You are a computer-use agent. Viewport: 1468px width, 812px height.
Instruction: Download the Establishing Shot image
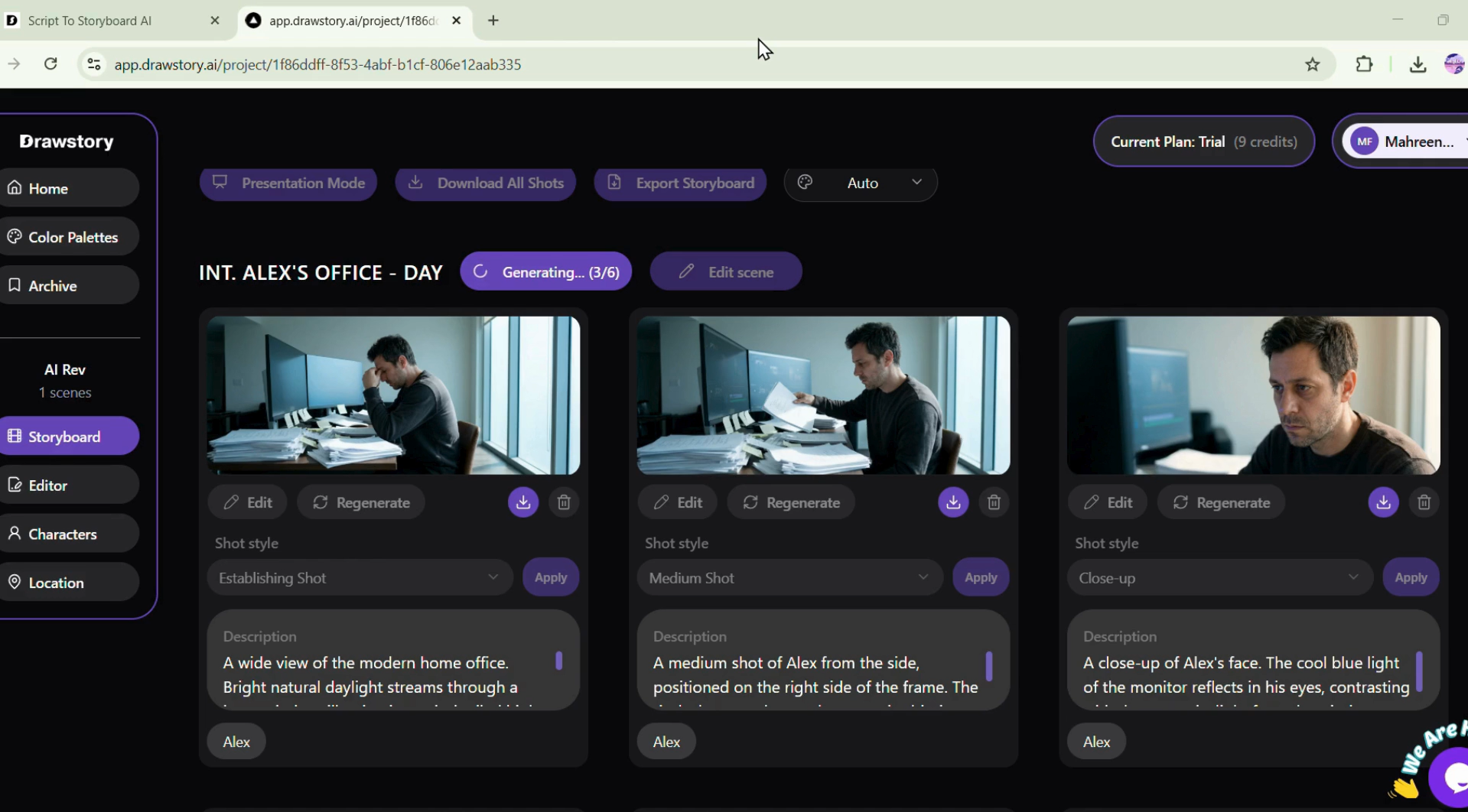[523, 502]
